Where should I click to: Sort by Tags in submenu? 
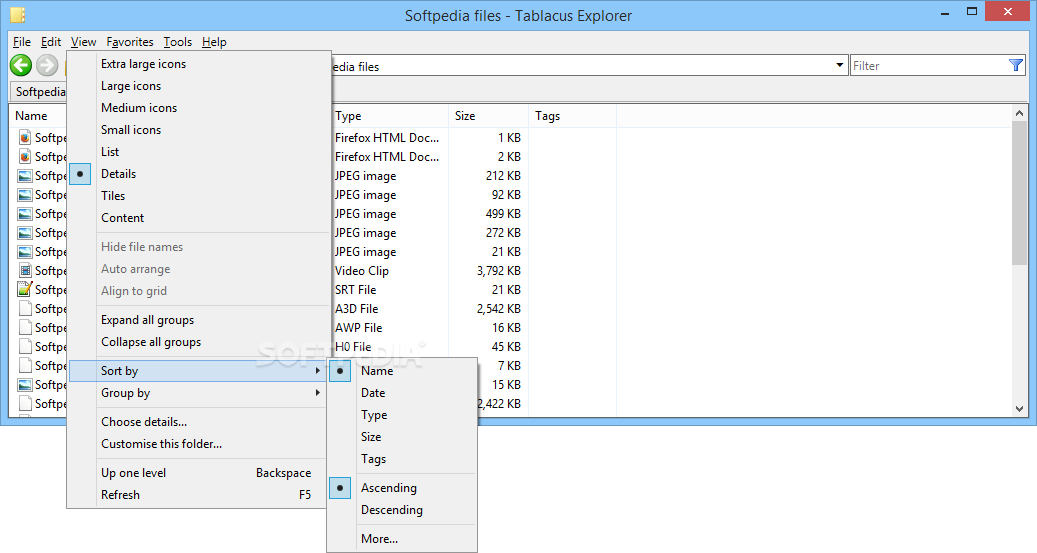click(x=402, y=458)
